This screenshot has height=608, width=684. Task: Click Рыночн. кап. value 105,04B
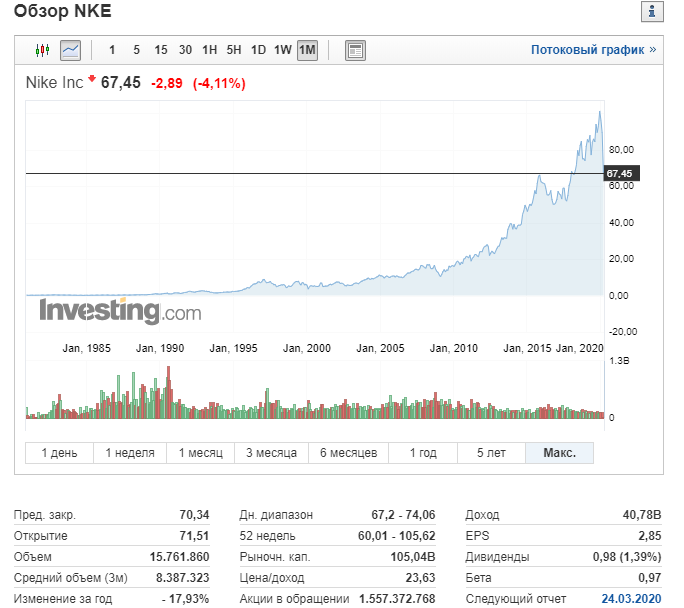coord(413,557)
